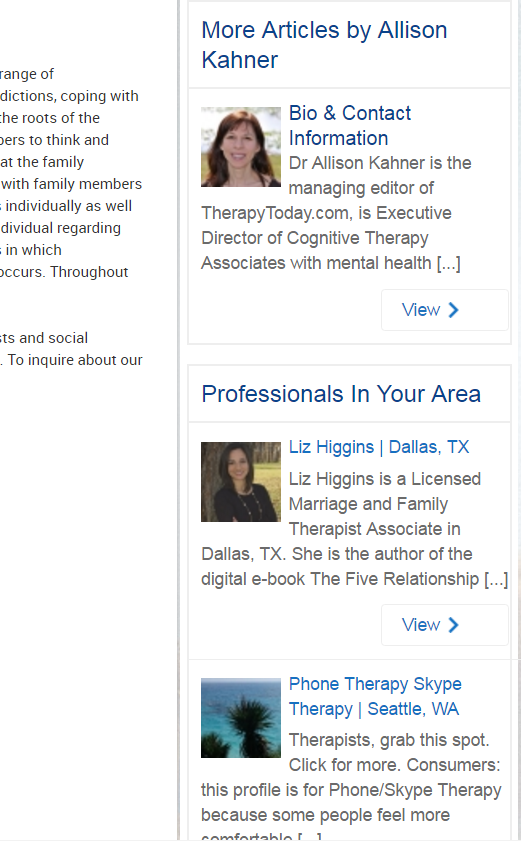Click the 'with family members' article line
Viewport: 521px width, 841px height.
coord(71,184)
